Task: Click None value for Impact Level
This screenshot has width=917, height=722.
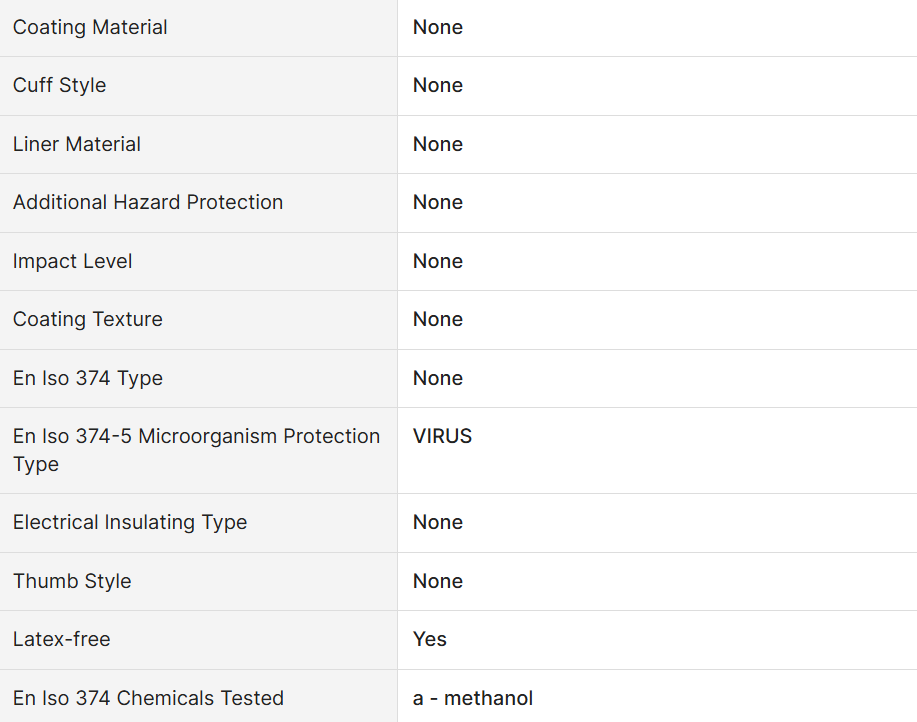Action: [x=438, y=261]
